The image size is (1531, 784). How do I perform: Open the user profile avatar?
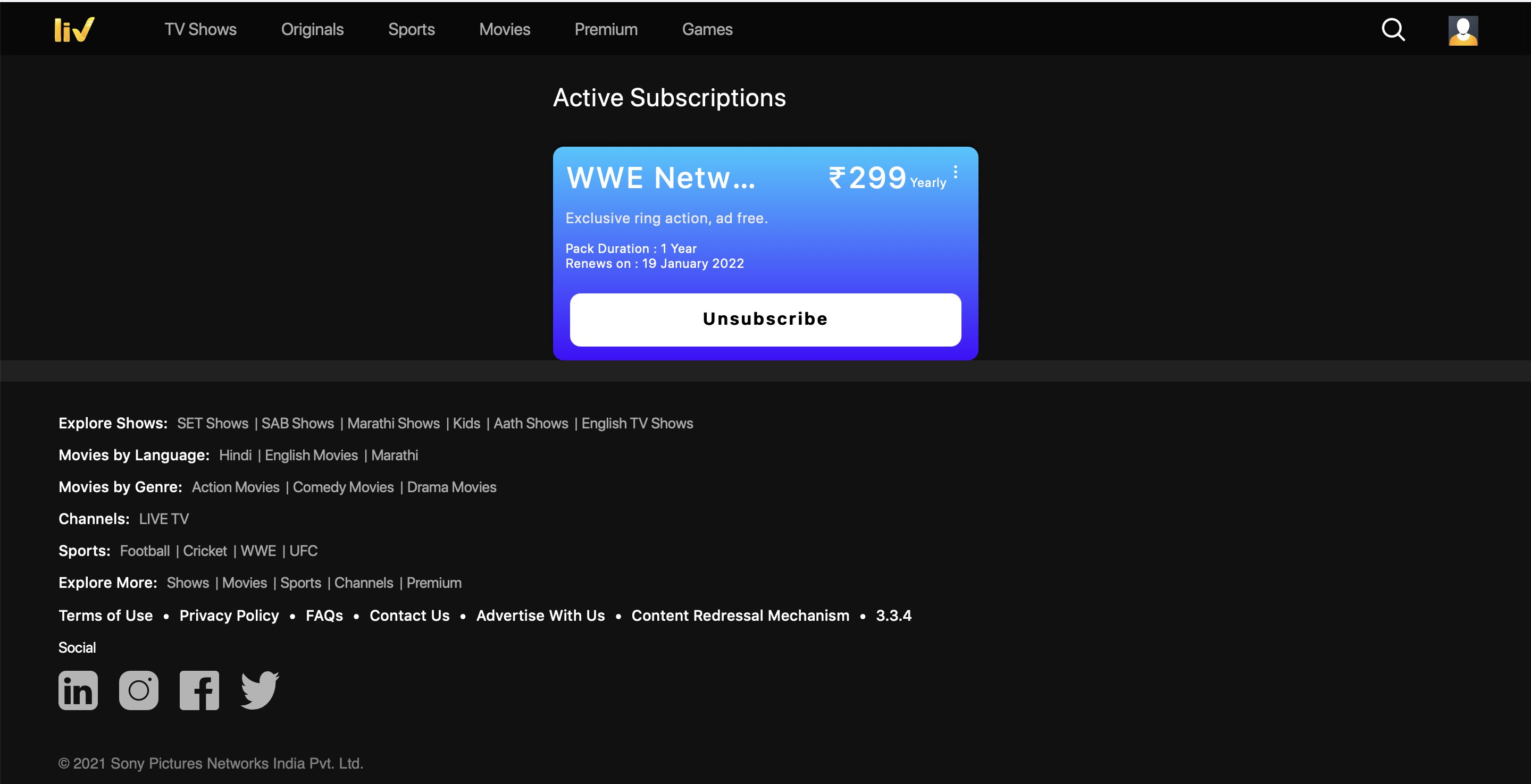click(x=1462, y=30)
